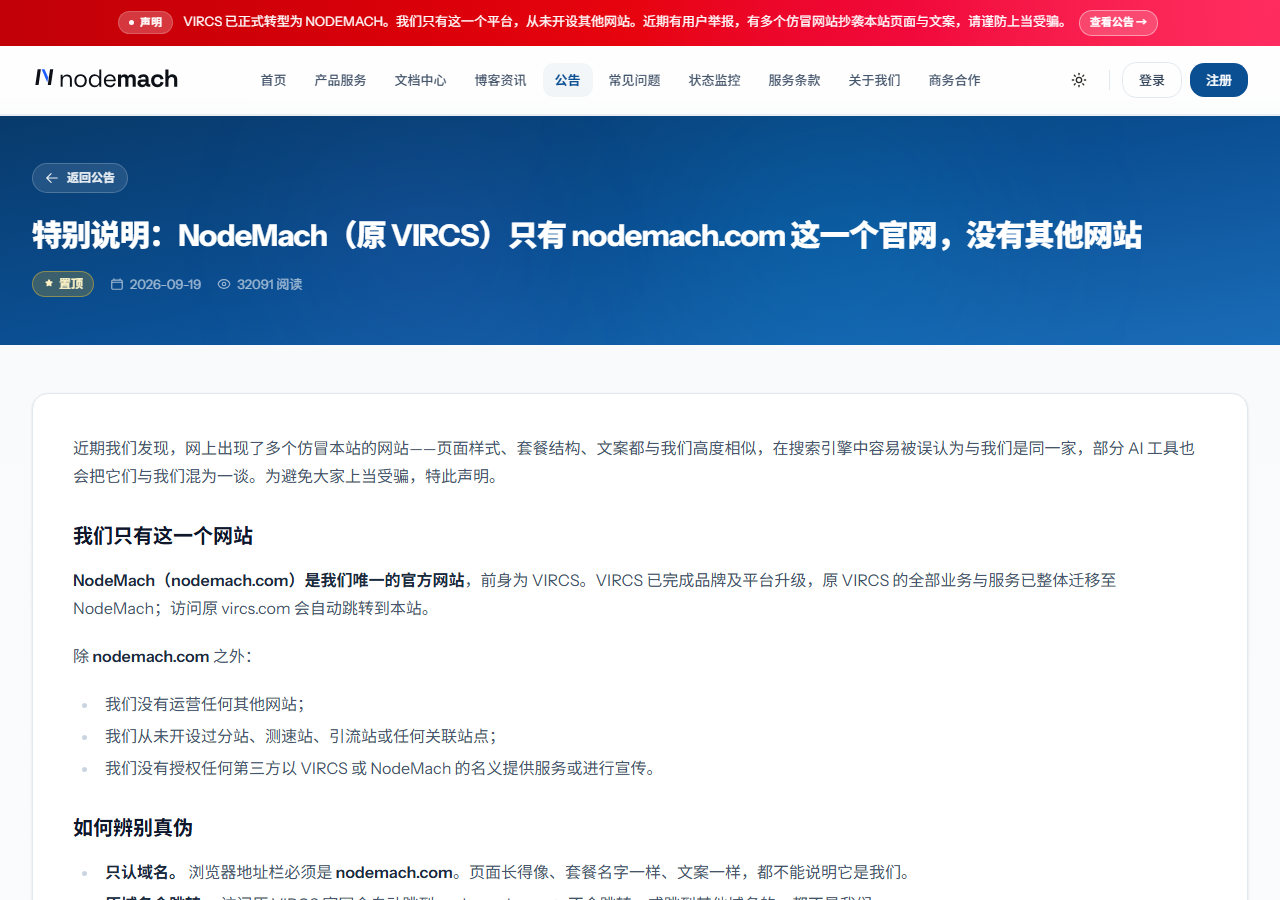Viewport: 1280px width, 900px height.
Task: Click the announcement title starting 特别说明
Action: click(x=587, y=235)
